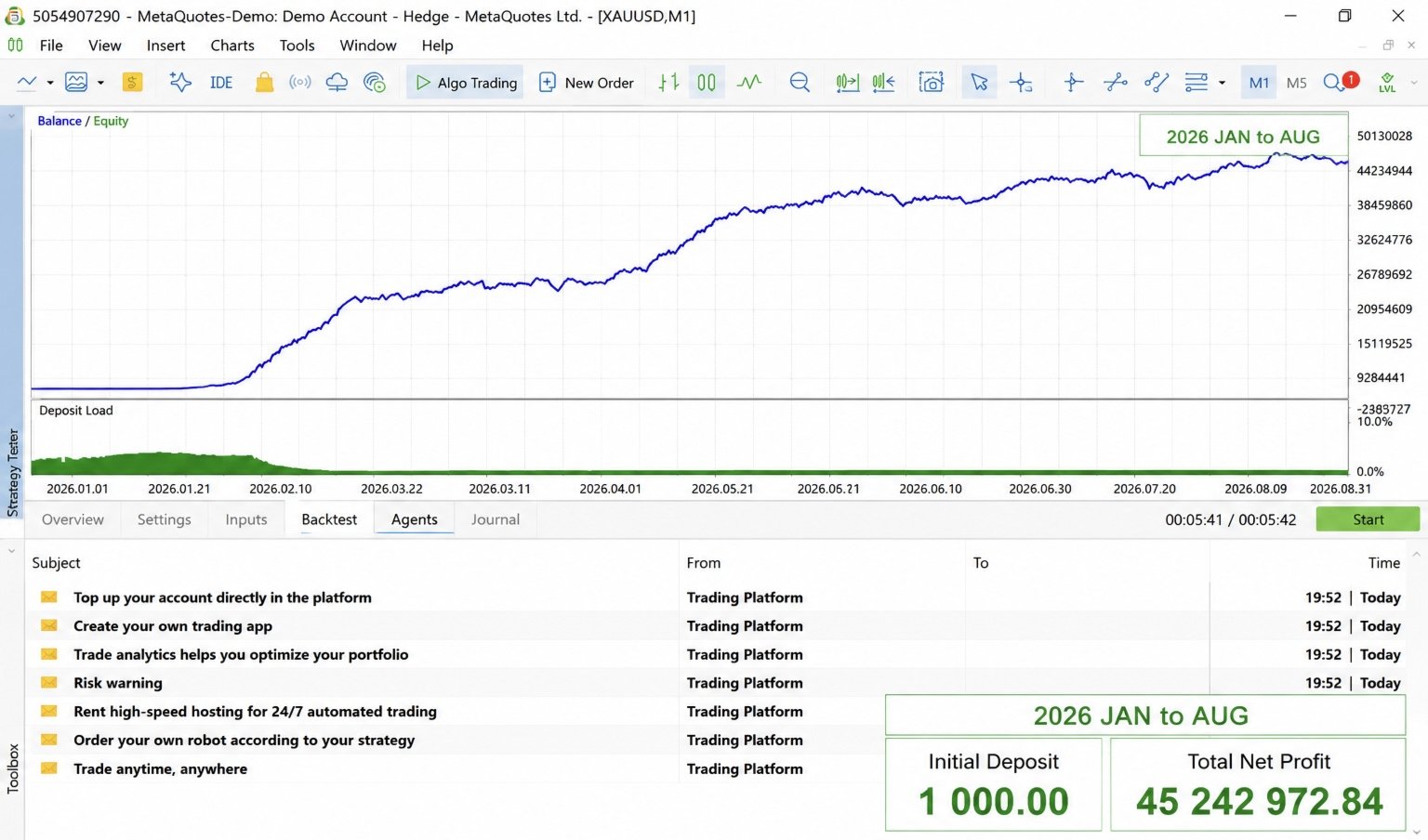The image size is (1428, 840).
Task: Open the View menu
Action: (x=104, y=46)
